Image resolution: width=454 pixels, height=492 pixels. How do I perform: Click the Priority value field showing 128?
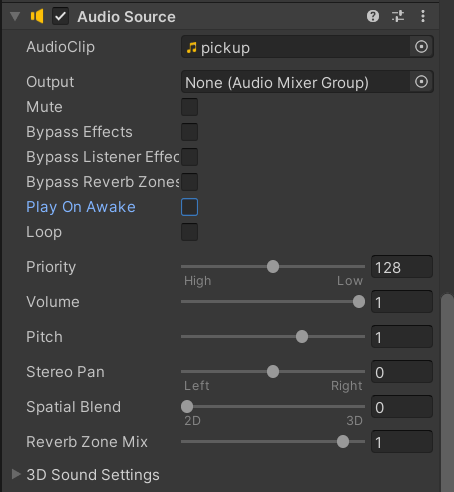click(x=402, y=267)
